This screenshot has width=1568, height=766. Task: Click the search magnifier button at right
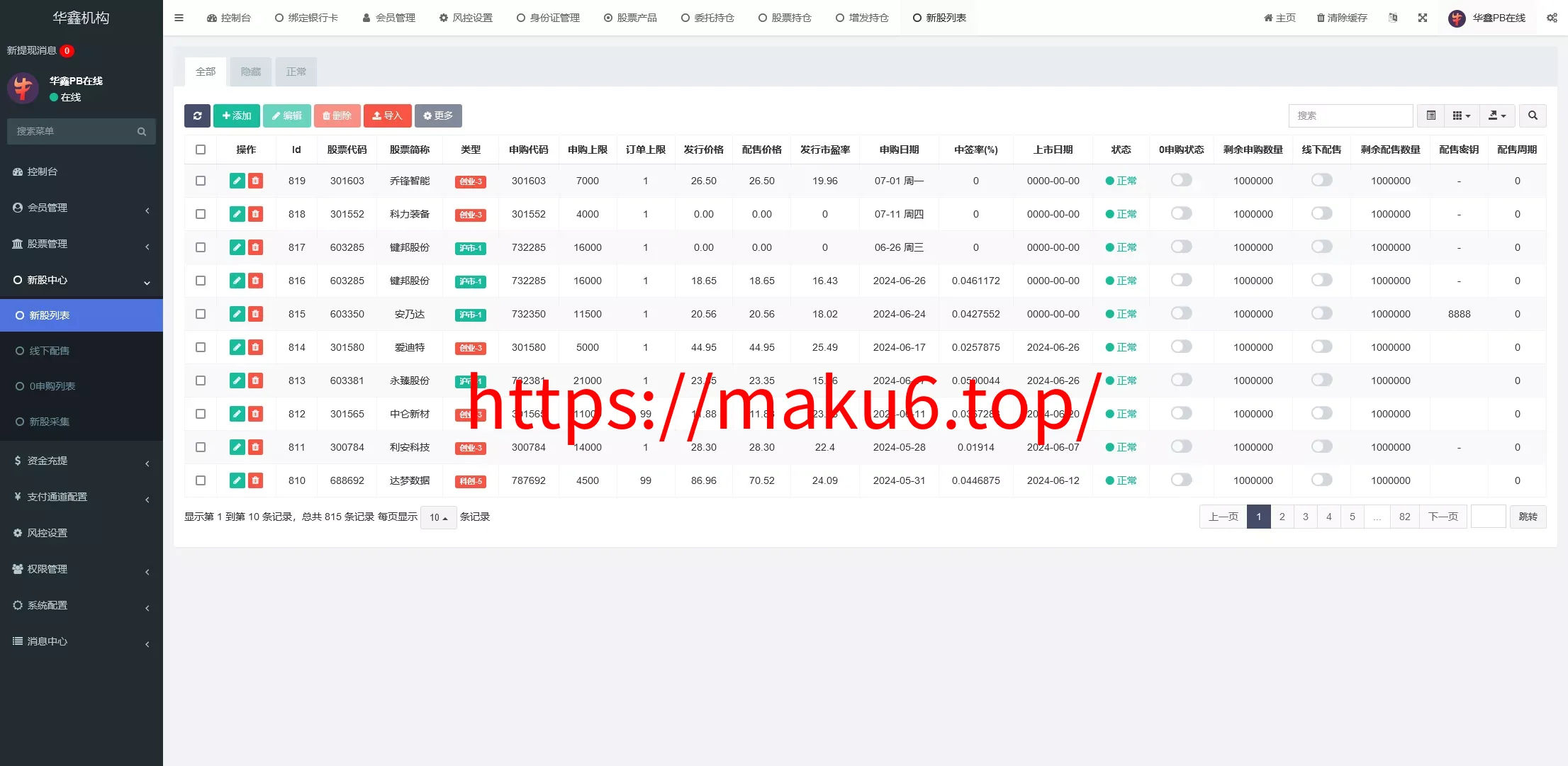click(x=1533, y=116)
